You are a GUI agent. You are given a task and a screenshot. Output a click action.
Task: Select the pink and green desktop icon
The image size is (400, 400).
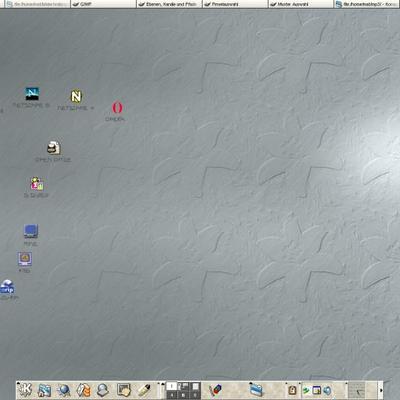(x=37, y=184)
